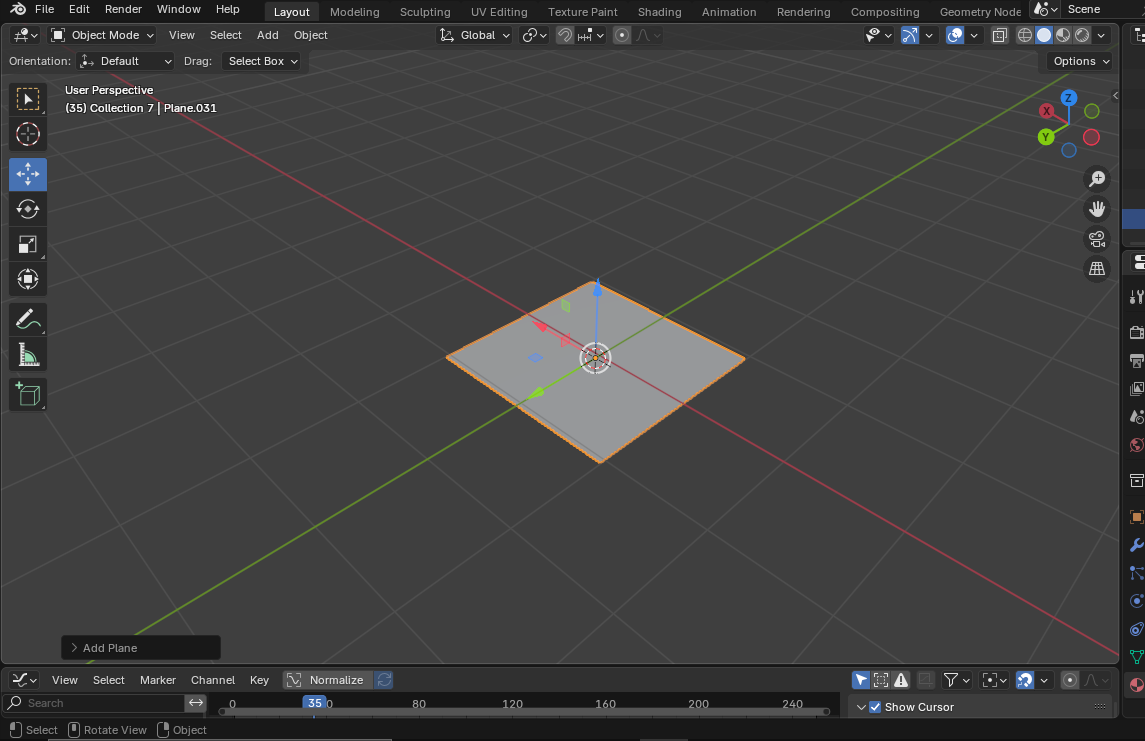Open the viewport shading options dropdown
Viewport: 1145px width, 741px height.
[x=1101, y=35]
